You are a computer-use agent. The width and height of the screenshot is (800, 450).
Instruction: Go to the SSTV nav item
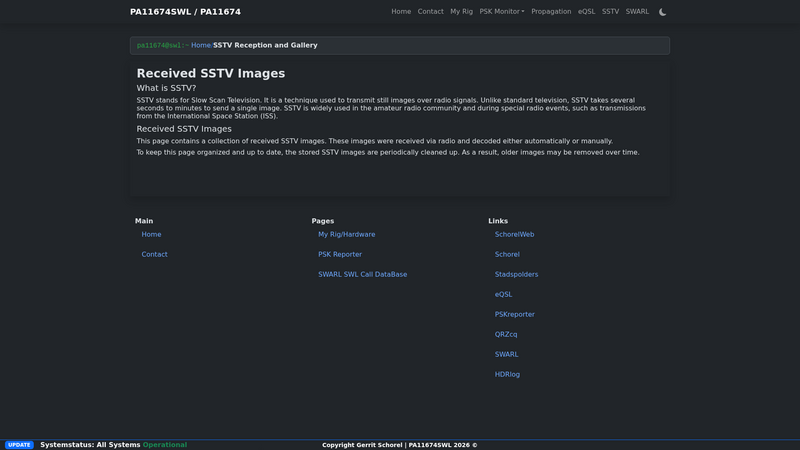[610, 12]
